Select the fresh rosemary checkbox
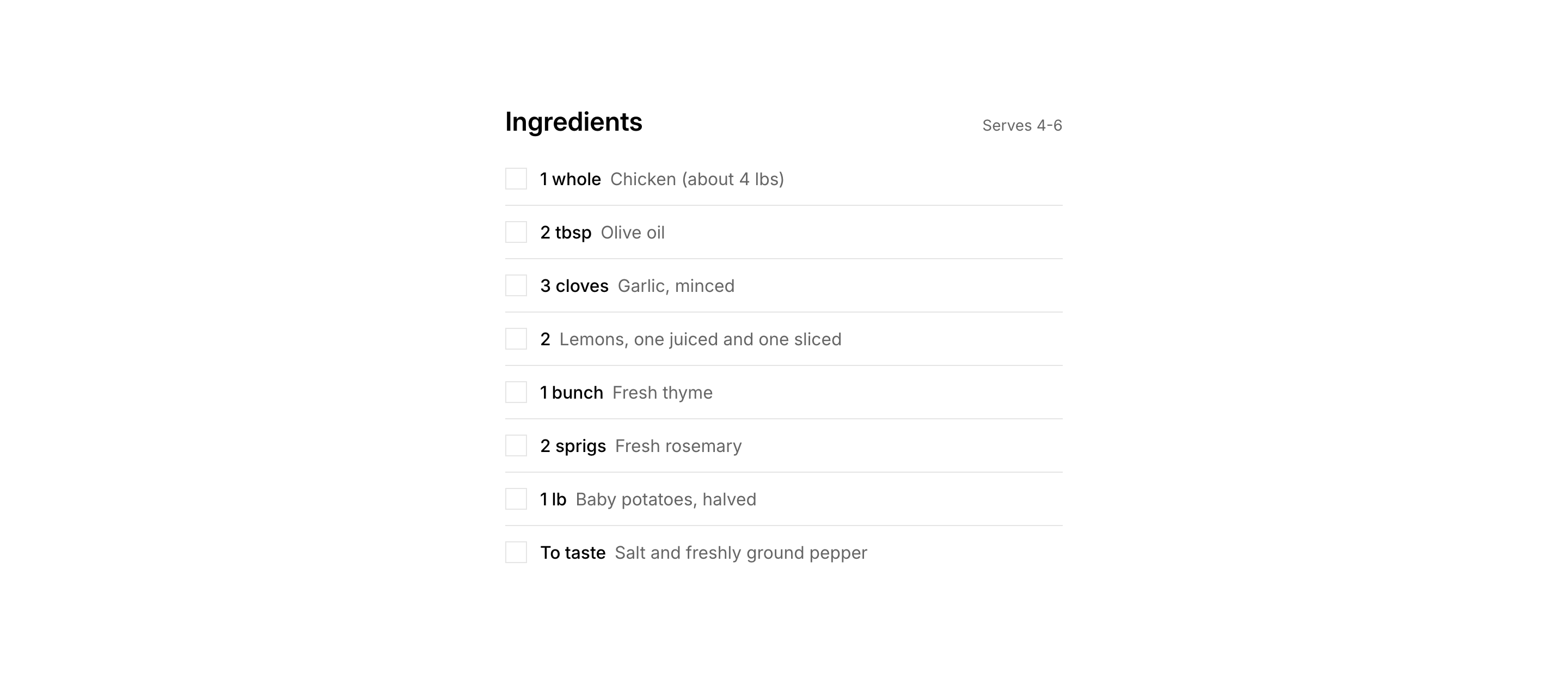 [516, 446]
